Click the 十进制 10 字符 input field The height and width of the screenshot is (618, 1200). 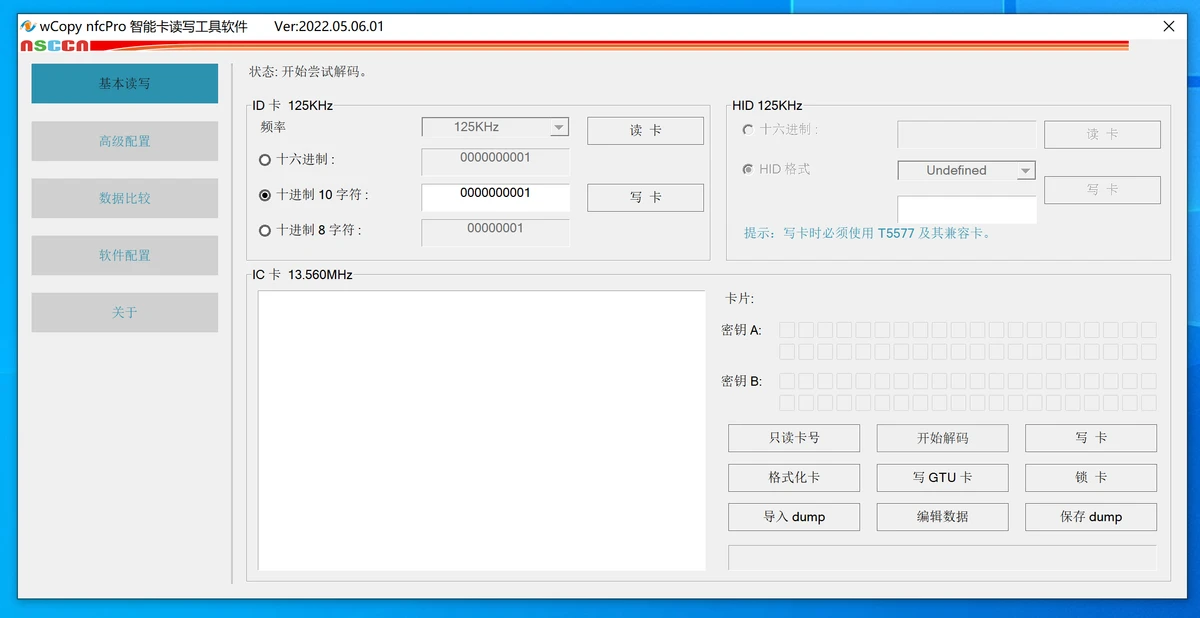pyautogui.click(x=496, y=197)
